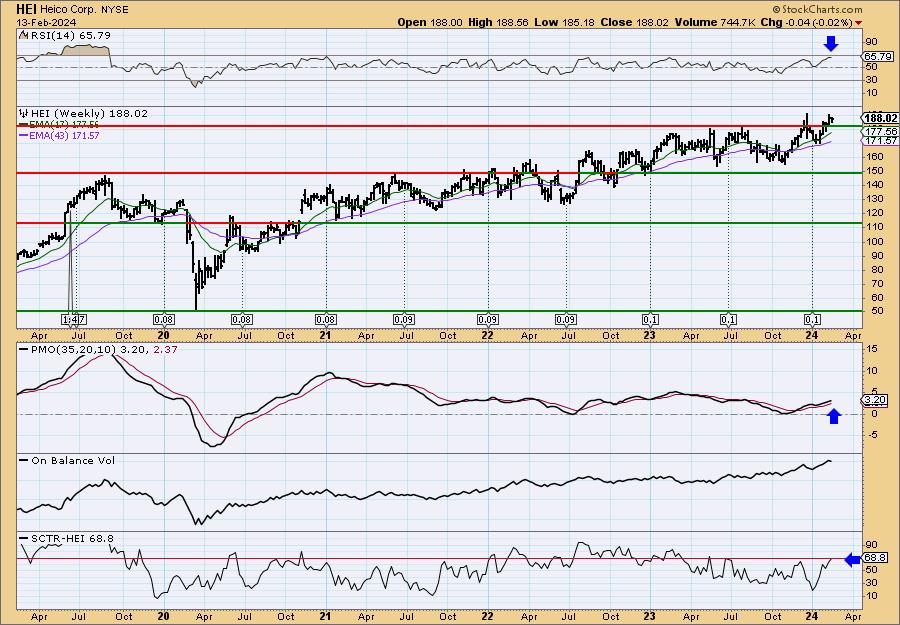Click the 0.1 dividend marker above 24
The image size is (900, 625).
click(x=812, y=319)
